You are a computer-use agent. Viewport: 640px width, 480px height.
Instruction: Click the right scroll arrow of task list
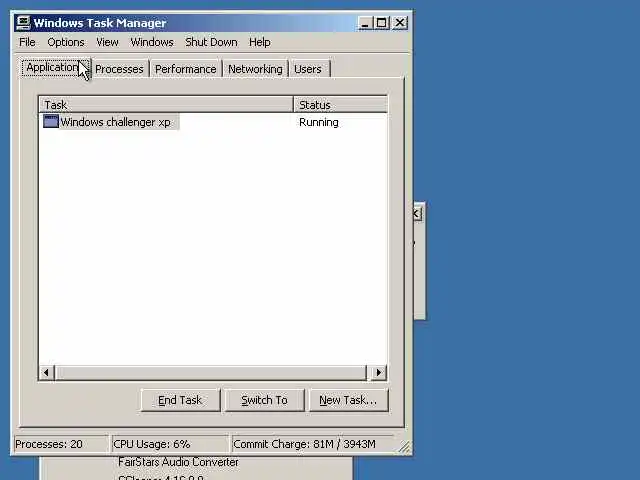point(378,372)
